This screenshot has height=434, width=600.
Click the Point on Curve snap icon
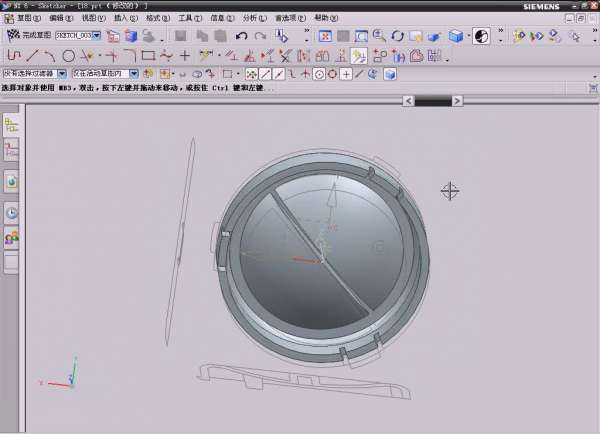pos(359,74)
